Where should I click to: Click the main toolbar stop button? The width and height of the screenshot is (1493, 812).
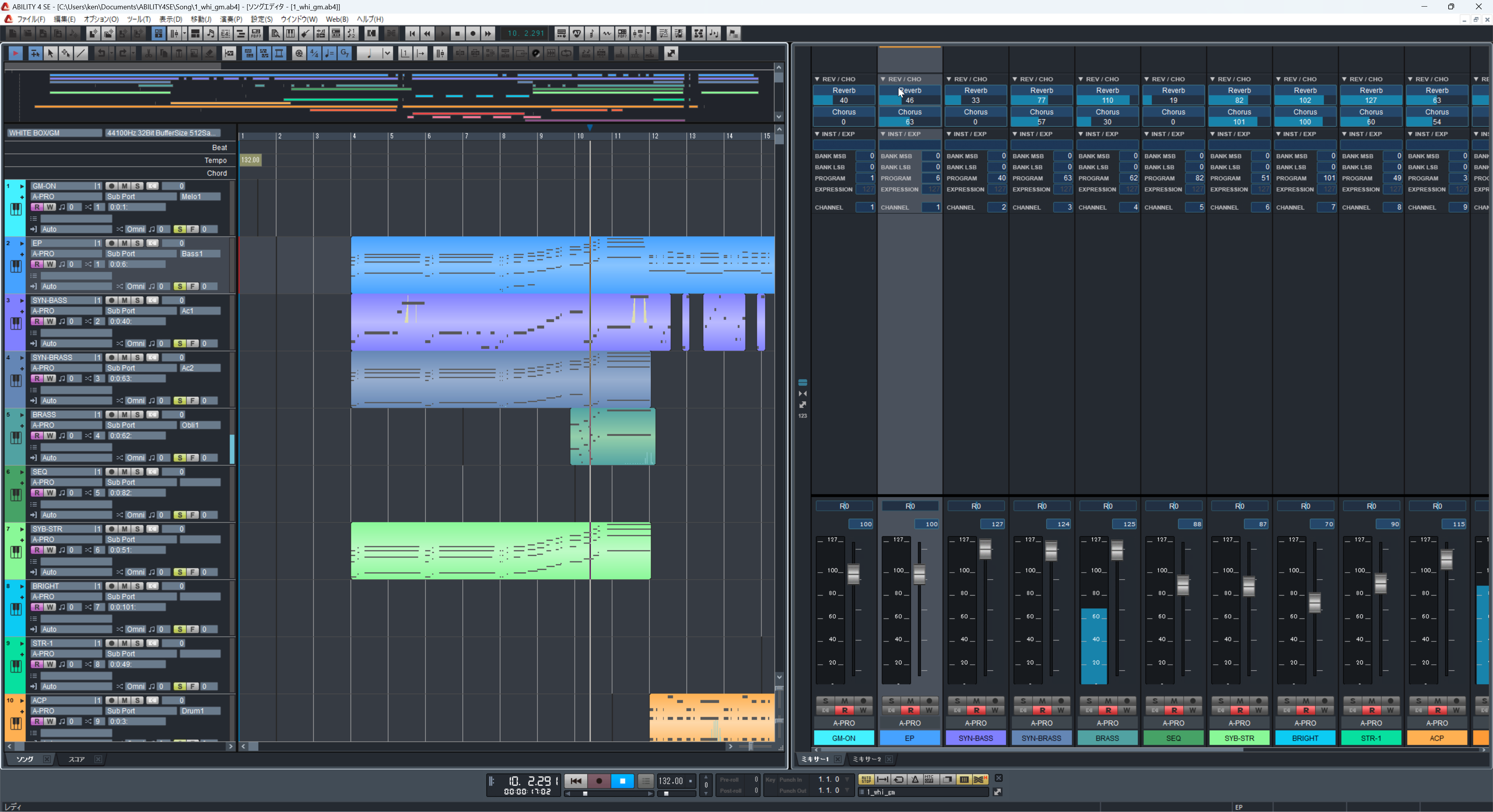pos(457,33)
